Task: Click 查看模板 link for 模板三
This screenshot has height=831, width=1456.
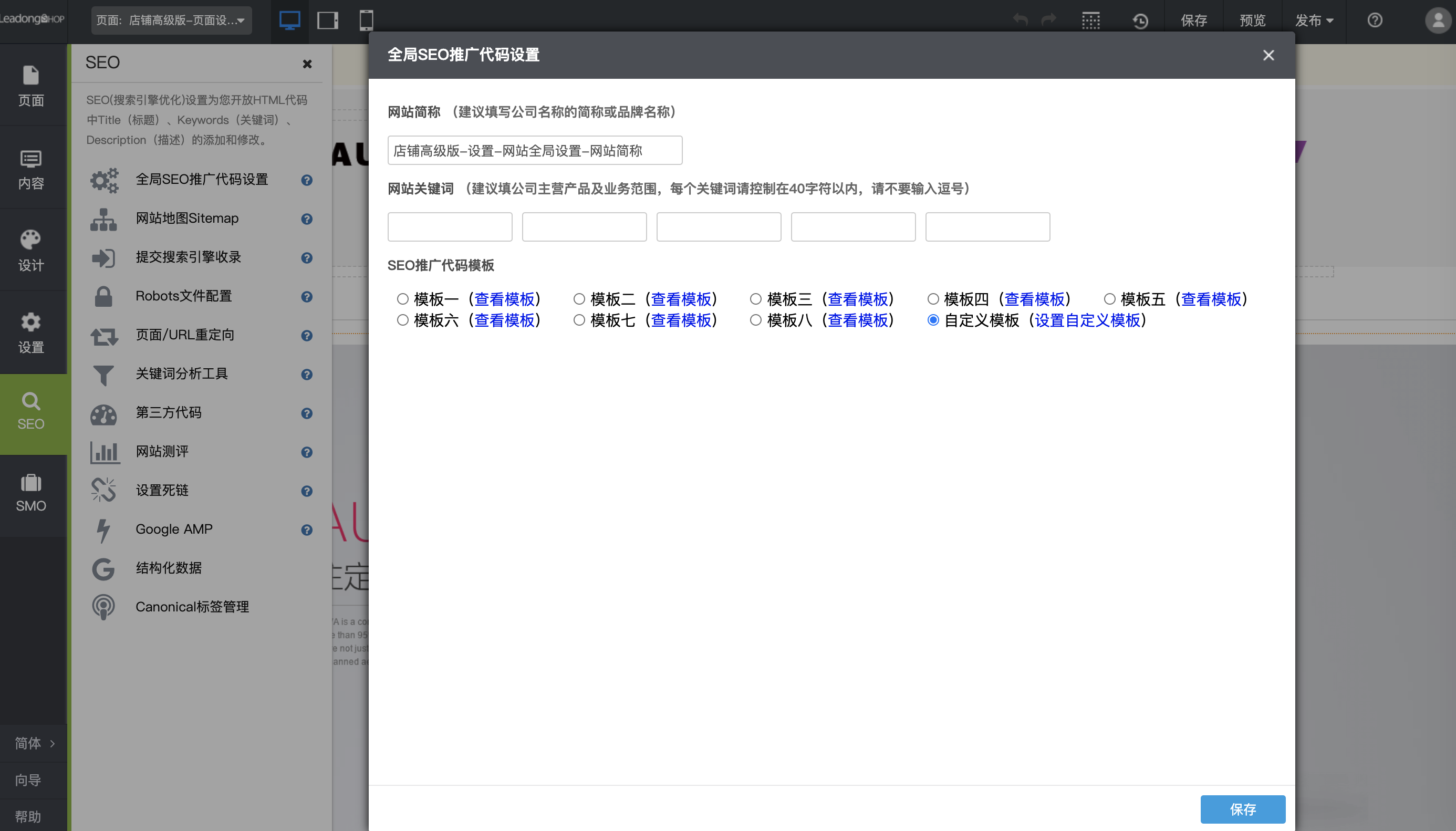Action: coord(858,298)
